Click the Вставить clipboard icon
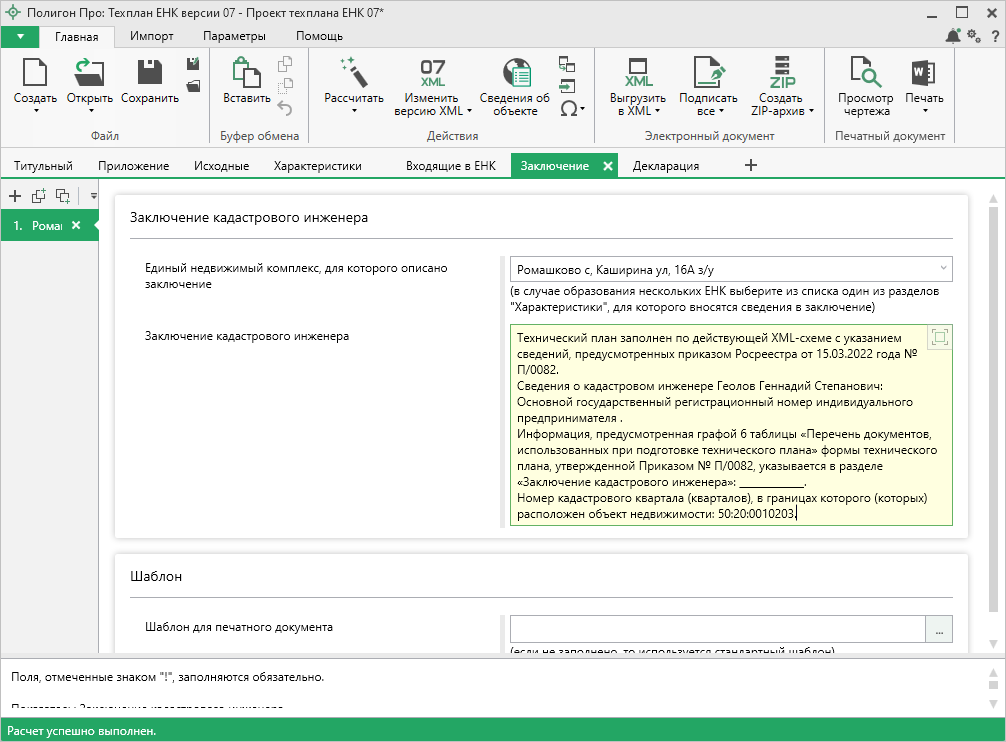The height and width of the screenshot is (742, 1006). 246,72
